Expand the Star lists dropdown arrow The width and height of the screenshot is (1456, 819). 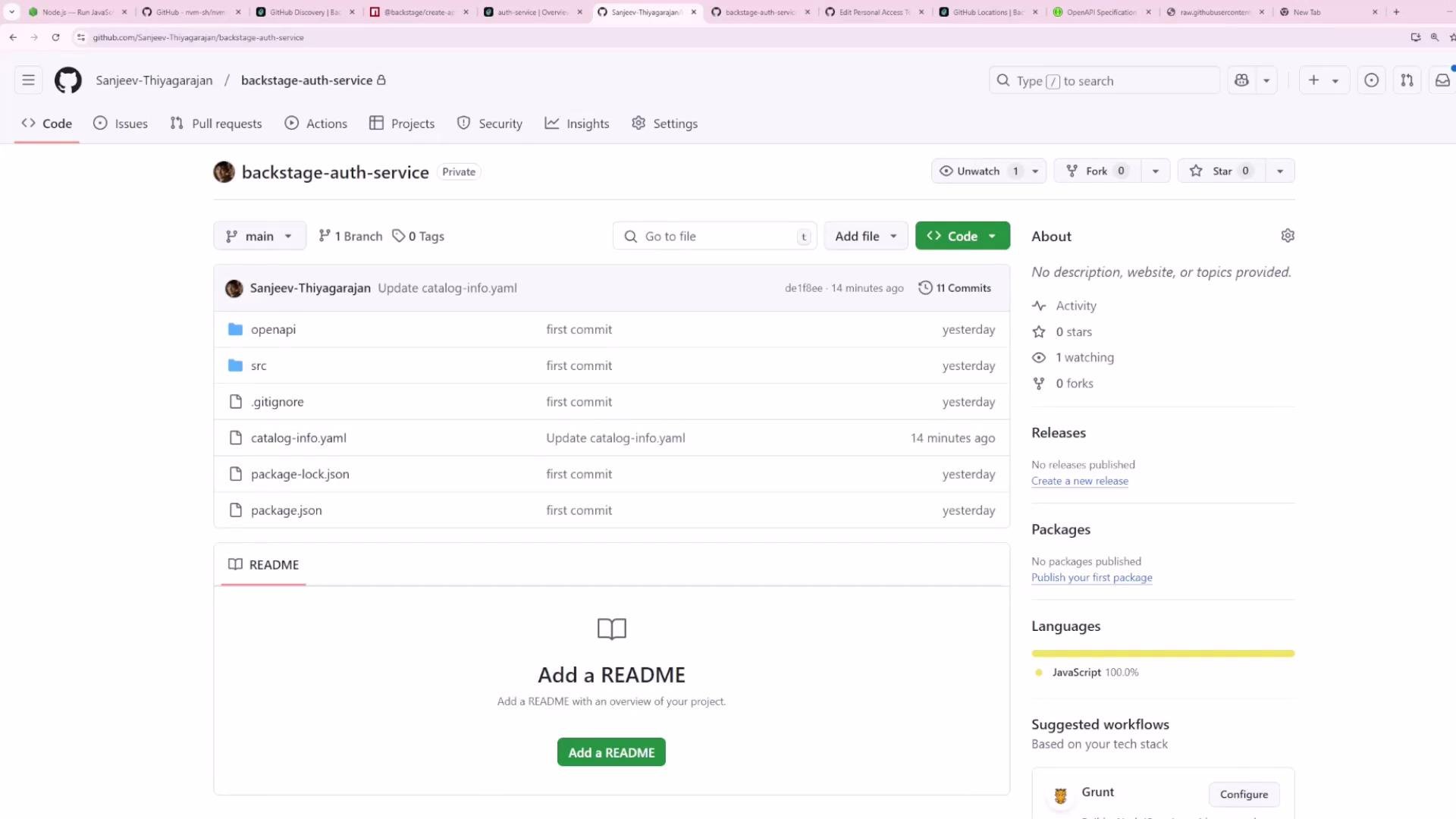point(1280,171)
